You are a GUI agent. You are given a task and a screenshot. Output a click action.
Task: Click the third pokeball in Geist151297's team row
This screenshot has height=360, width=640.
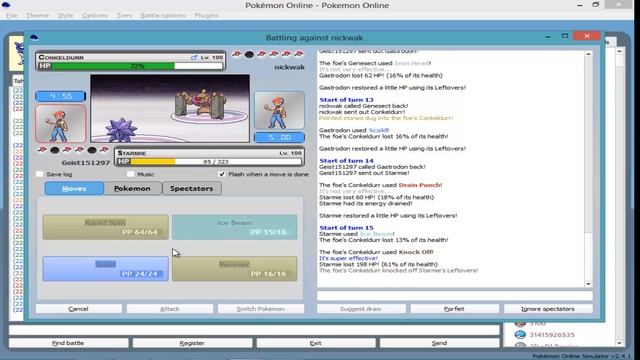pos(67,150)
